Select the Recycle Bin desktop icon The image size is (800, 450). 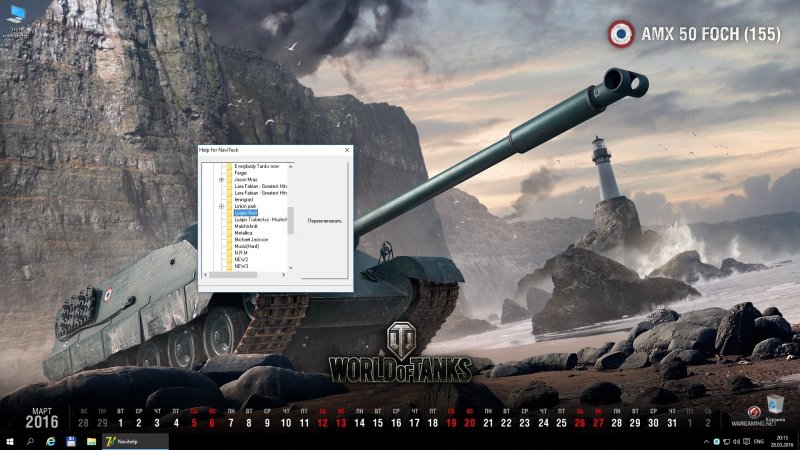(775, 409)
